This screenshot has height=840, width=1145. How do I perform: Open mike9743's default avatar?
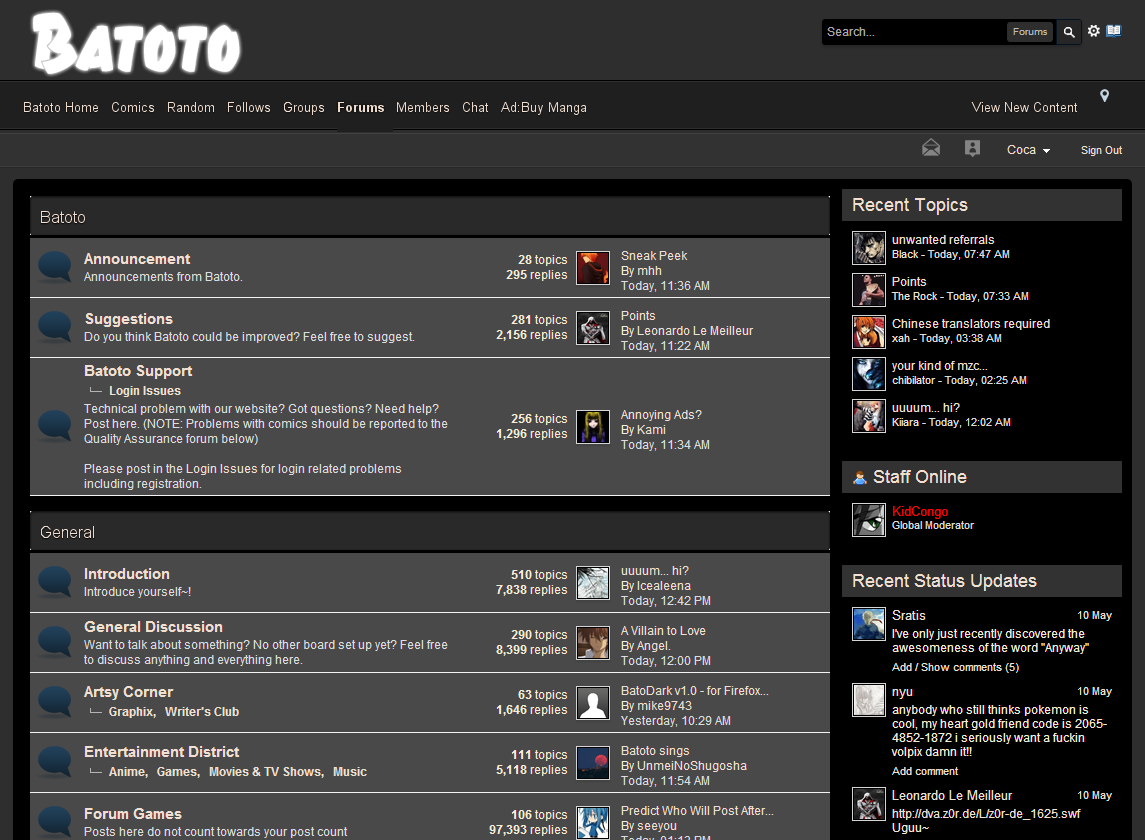[x=593, y=703]
